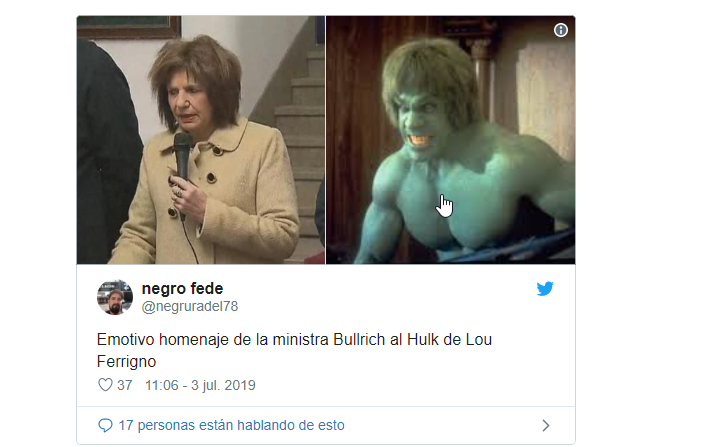720x447 pixels.
Task: Click the like count number 37
Action: (x=124, y=385)
